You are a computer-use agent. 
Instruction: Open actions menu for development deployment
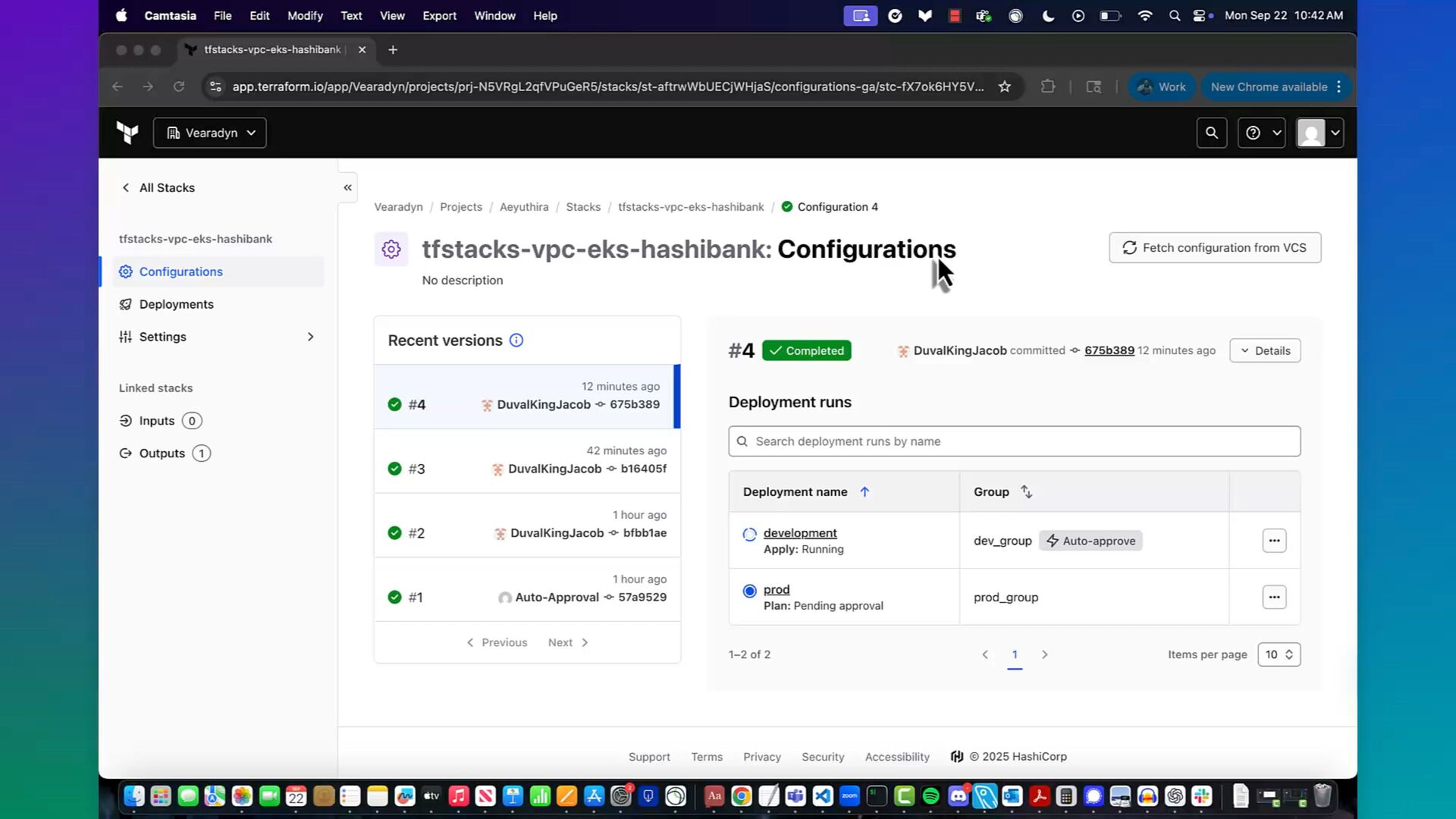(1274, 541)
